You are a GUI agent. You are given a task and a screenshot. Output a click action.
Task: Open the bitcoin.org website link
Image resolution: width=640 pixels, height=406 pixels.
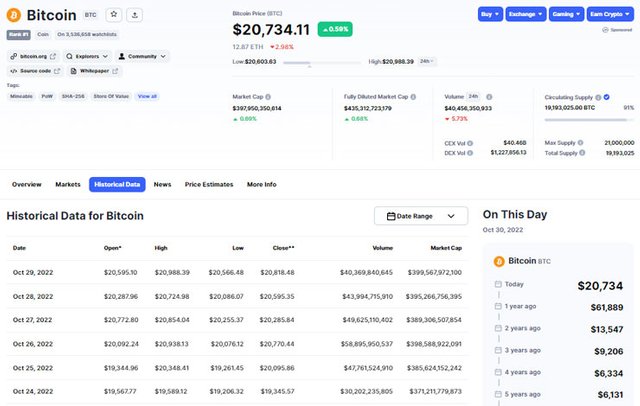pyautogui.click(x=33, y=56)
